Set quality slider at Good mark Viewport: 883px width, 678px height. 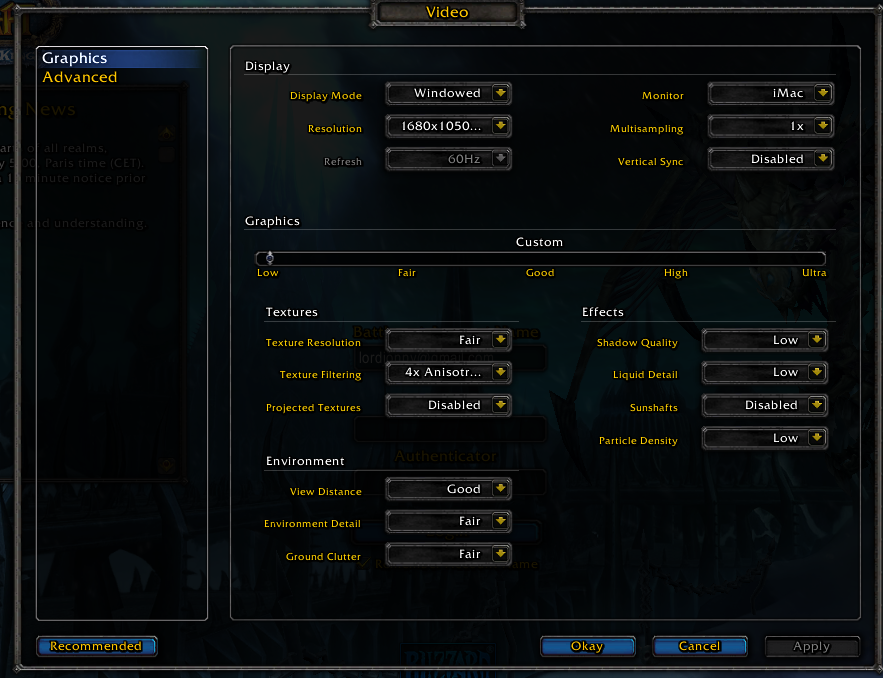click(x=540, y=258)
